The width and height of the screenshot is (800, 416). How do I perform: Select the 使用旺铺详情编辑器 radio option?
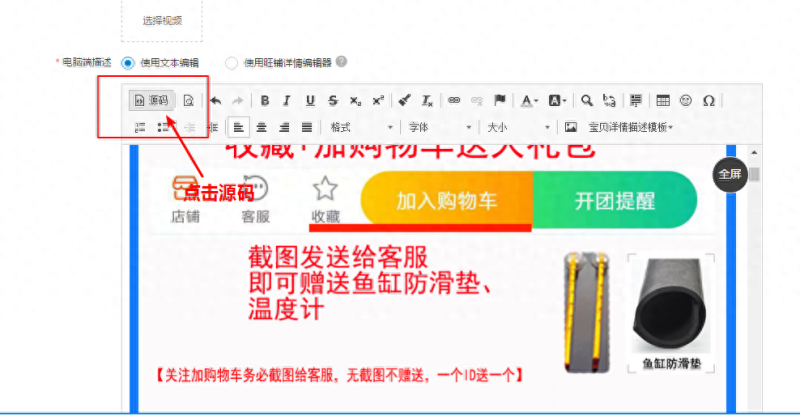[x=231, y=63]
